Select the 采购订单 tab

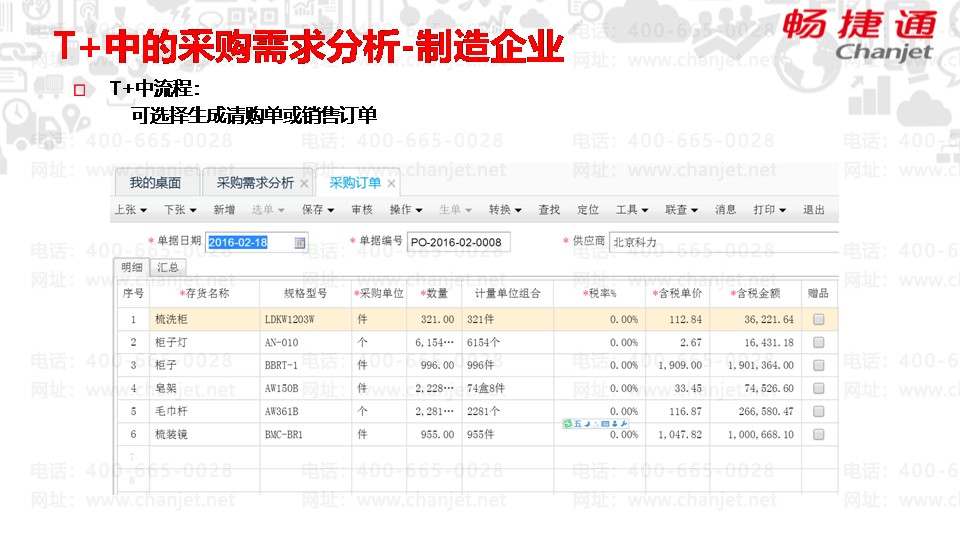(x=355, y=183)
